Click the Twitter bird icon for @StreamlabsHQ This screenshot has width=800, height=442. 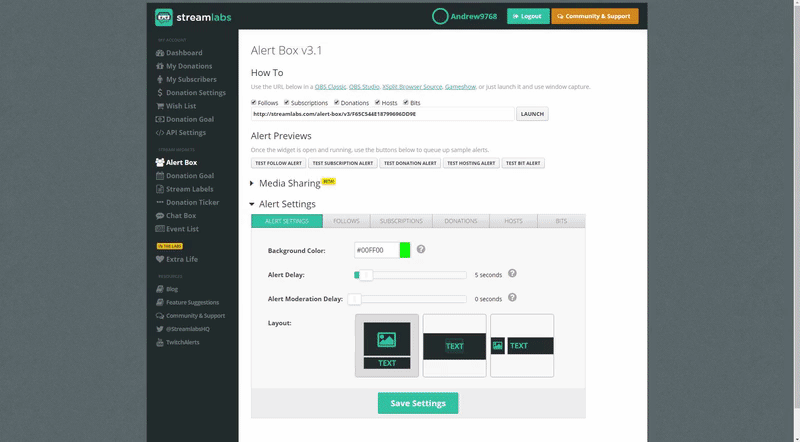(x=160, y=329)
